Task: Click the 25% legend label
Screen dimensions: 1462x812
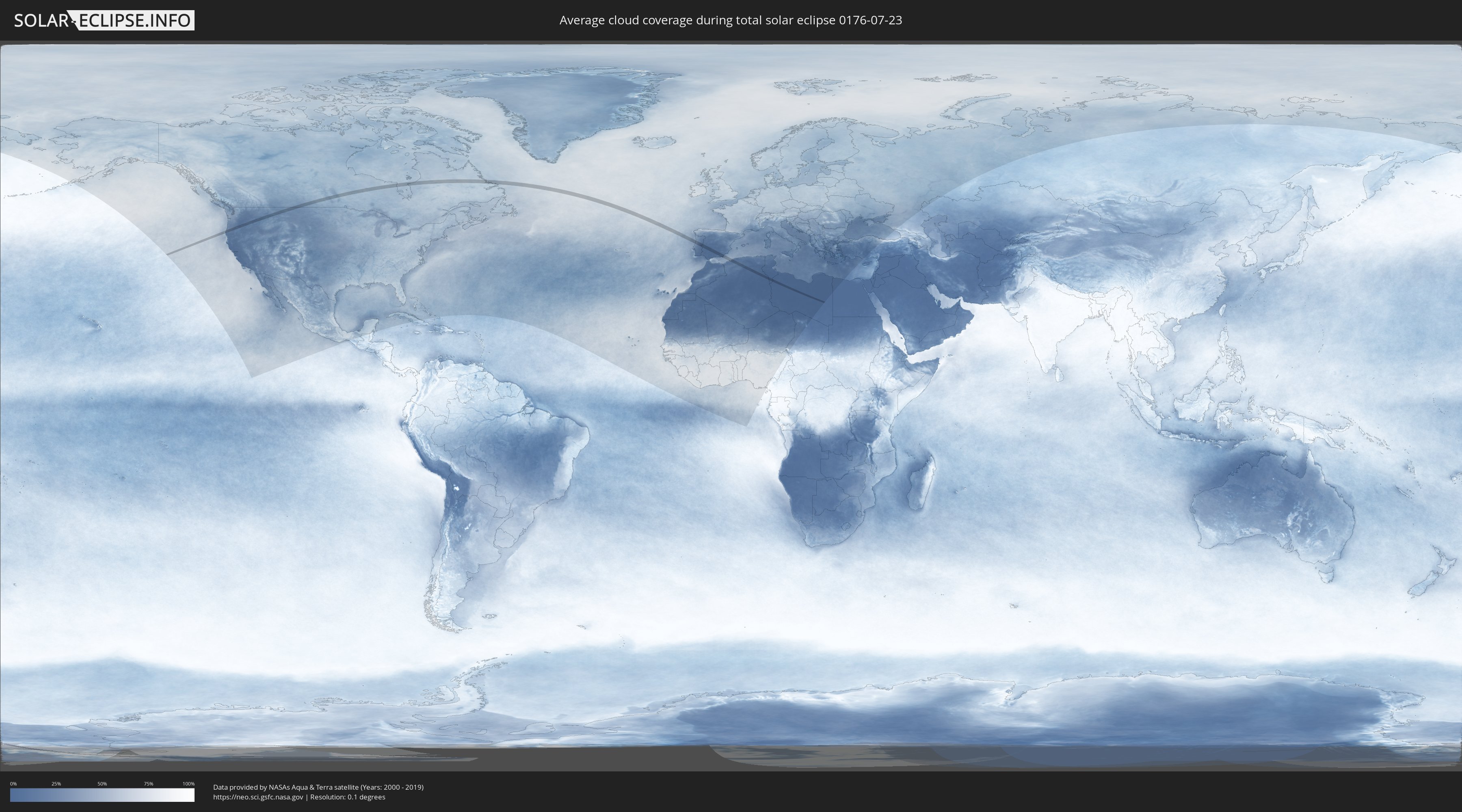Action: [56, 784]
